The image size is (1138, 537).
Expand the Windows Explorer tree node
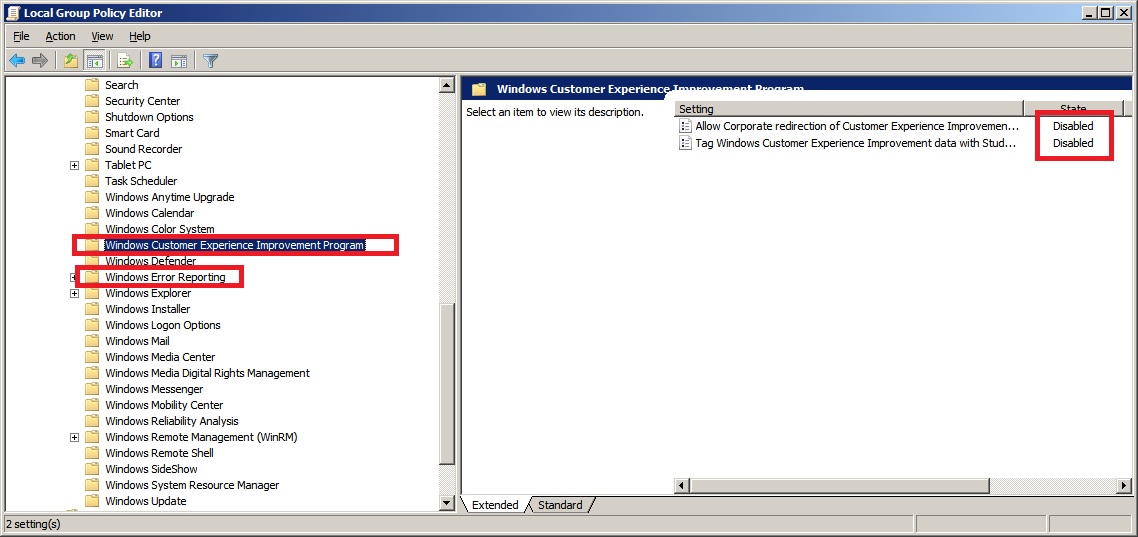pos(74,293)
